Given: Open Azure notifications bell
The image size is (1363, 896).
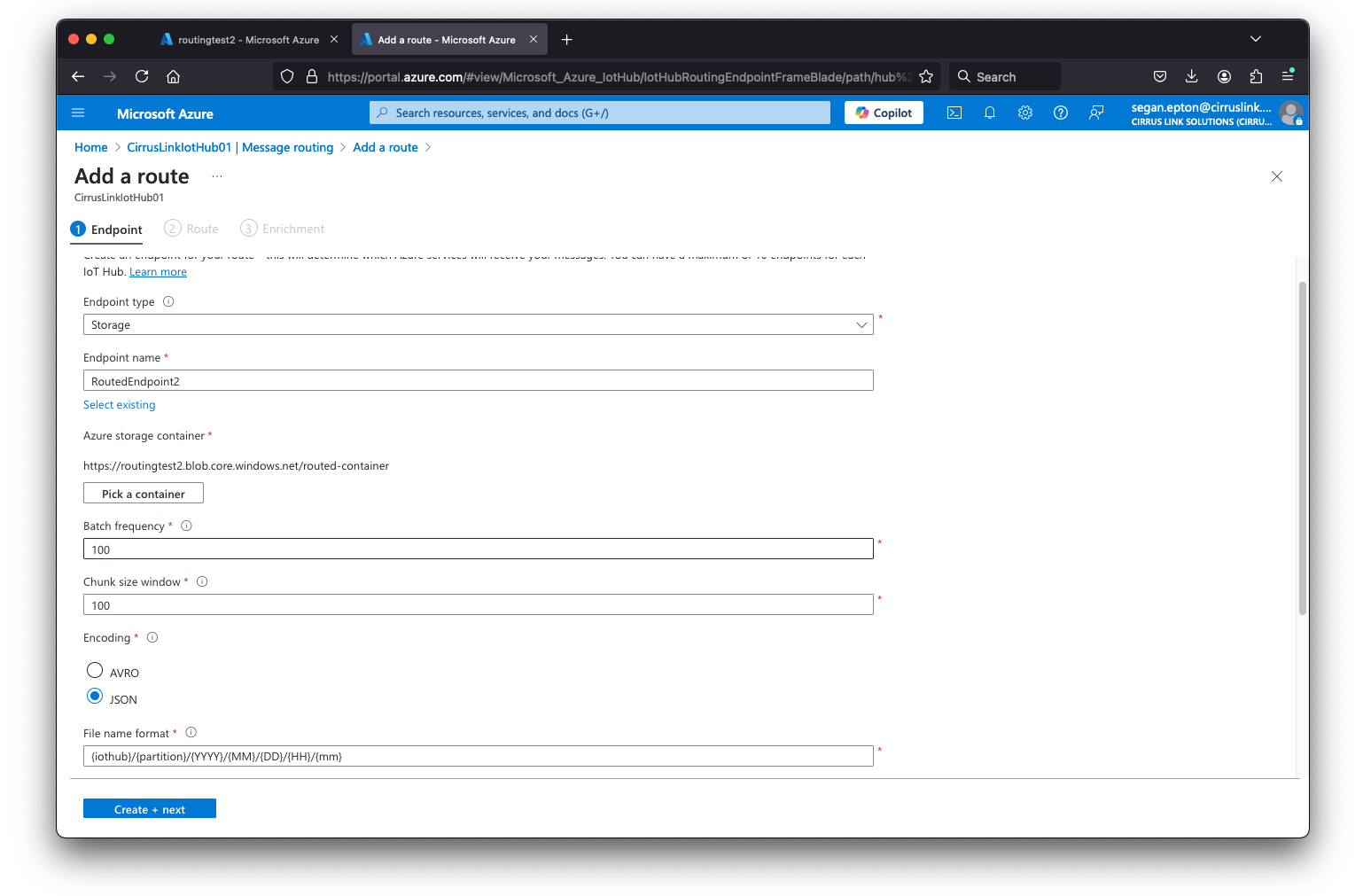Looking at the screenshot, I should pos(990,113).
